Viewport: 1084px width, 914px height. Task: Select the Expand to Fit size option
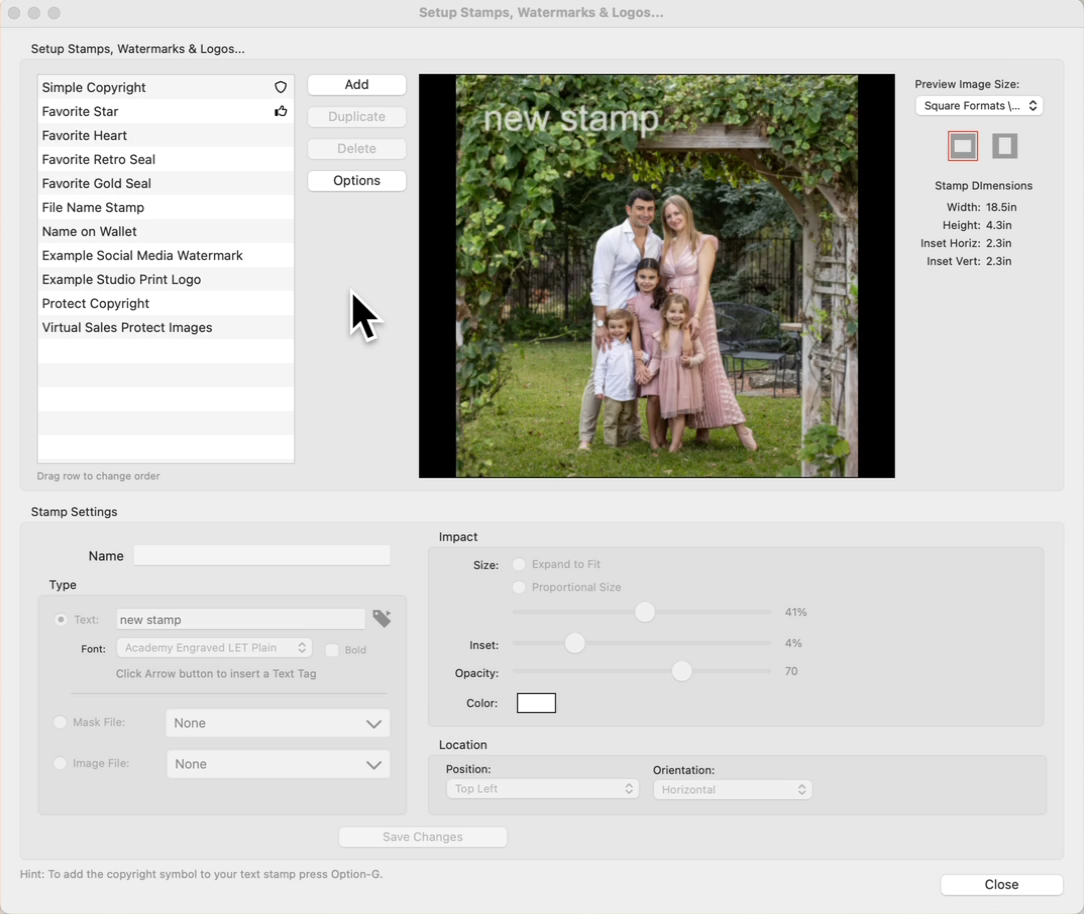click(x=519, y=565)
